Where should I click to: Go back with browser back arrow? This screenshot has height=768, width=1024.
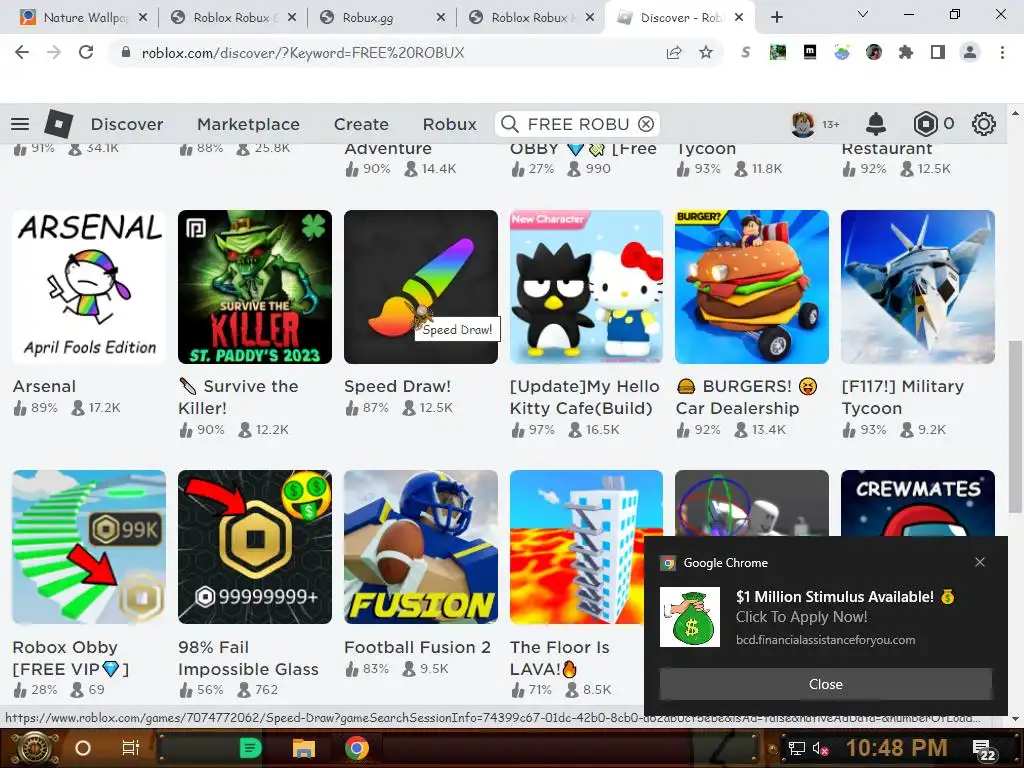tap(22, 53)
